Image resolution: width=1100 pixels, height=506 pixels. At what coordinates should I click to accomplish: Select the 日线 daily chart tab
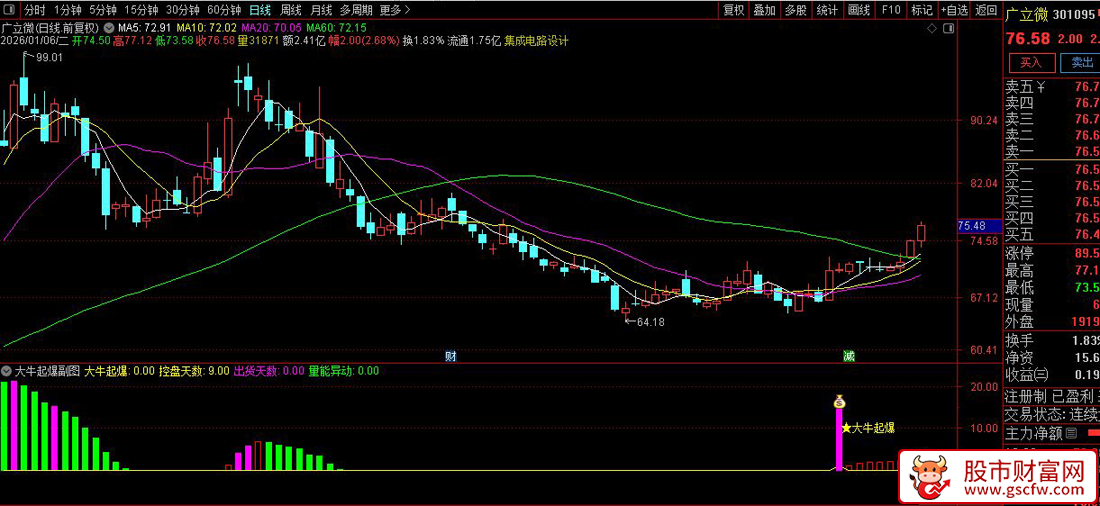point(260,10)
